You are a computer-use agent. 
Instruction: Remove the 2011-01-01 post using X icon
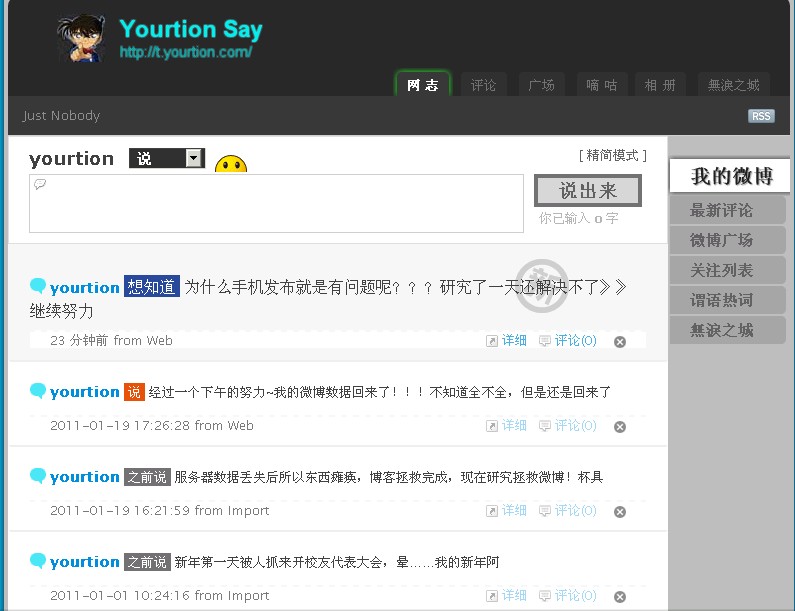[620, 597]
